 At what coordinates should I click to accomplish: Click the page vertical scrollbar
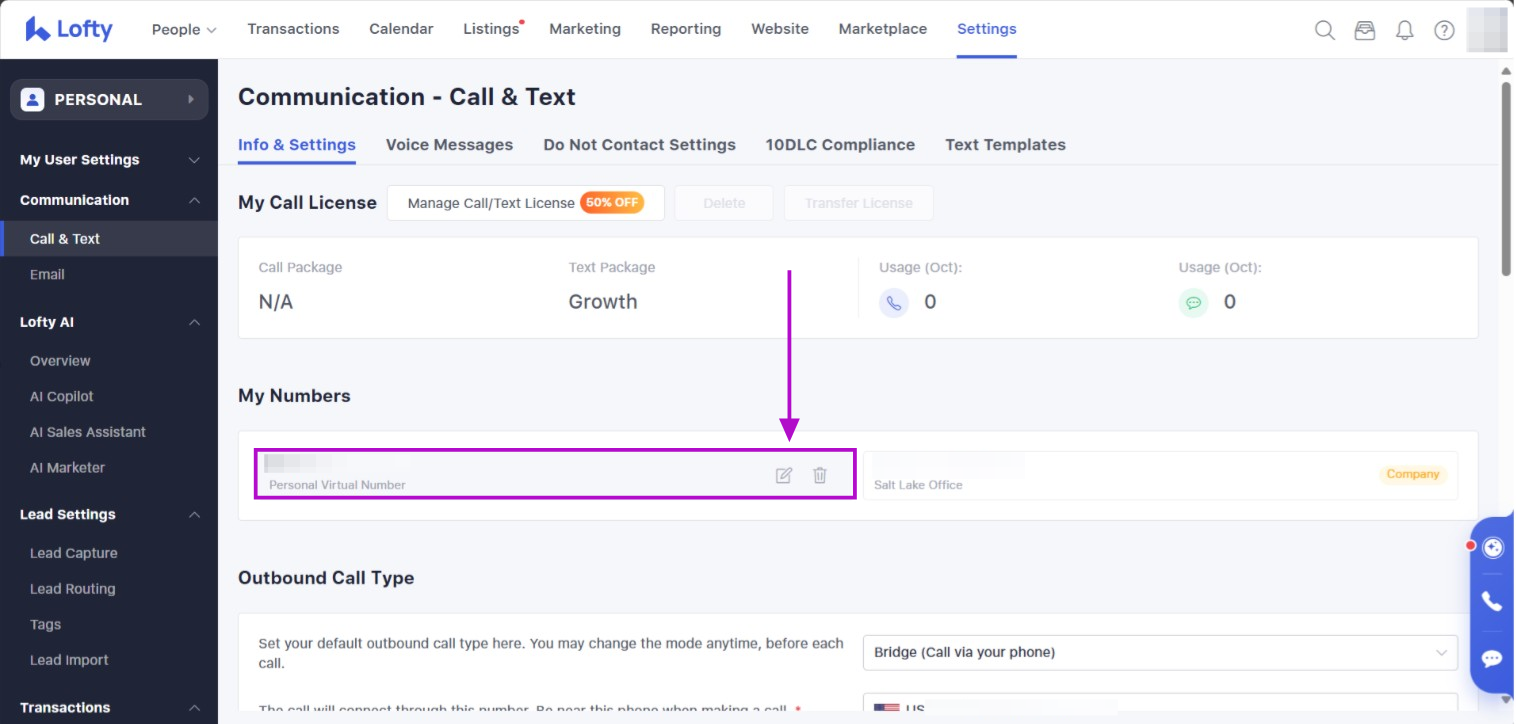[1506, 180]
